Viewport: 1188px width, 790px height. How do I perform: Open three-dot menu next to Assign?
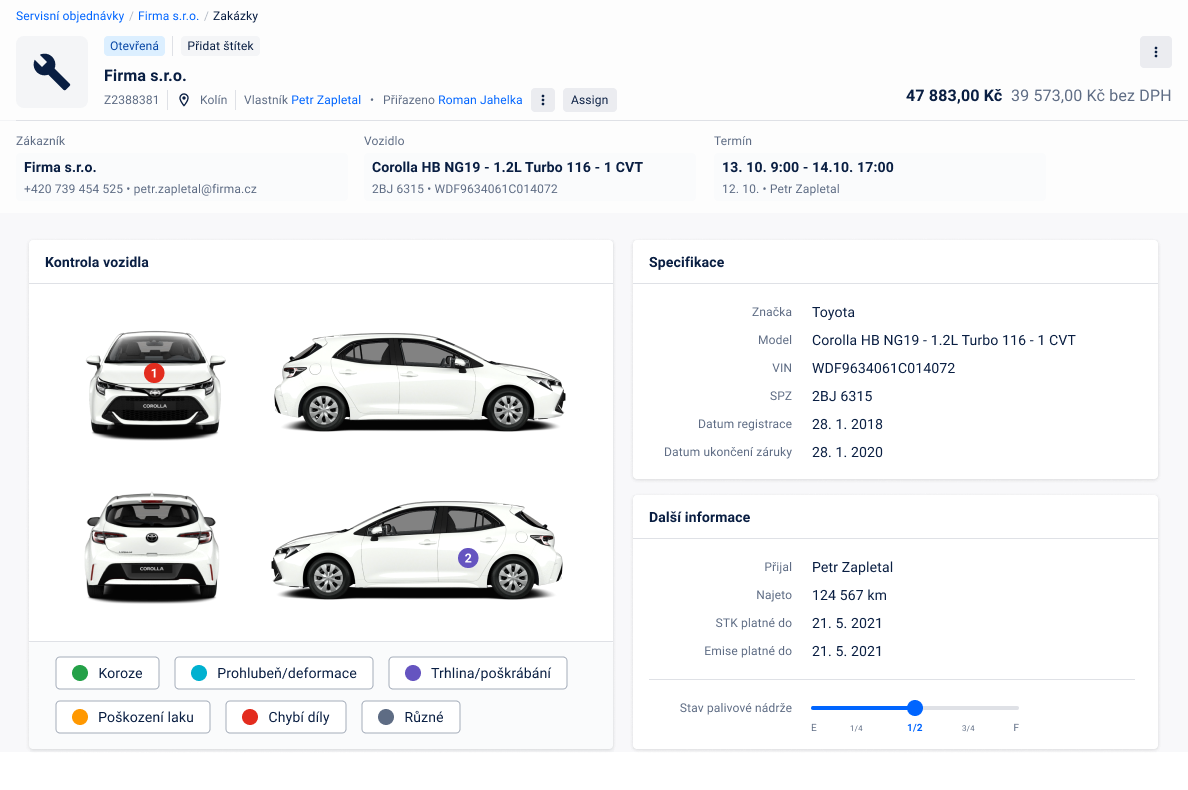542,100
